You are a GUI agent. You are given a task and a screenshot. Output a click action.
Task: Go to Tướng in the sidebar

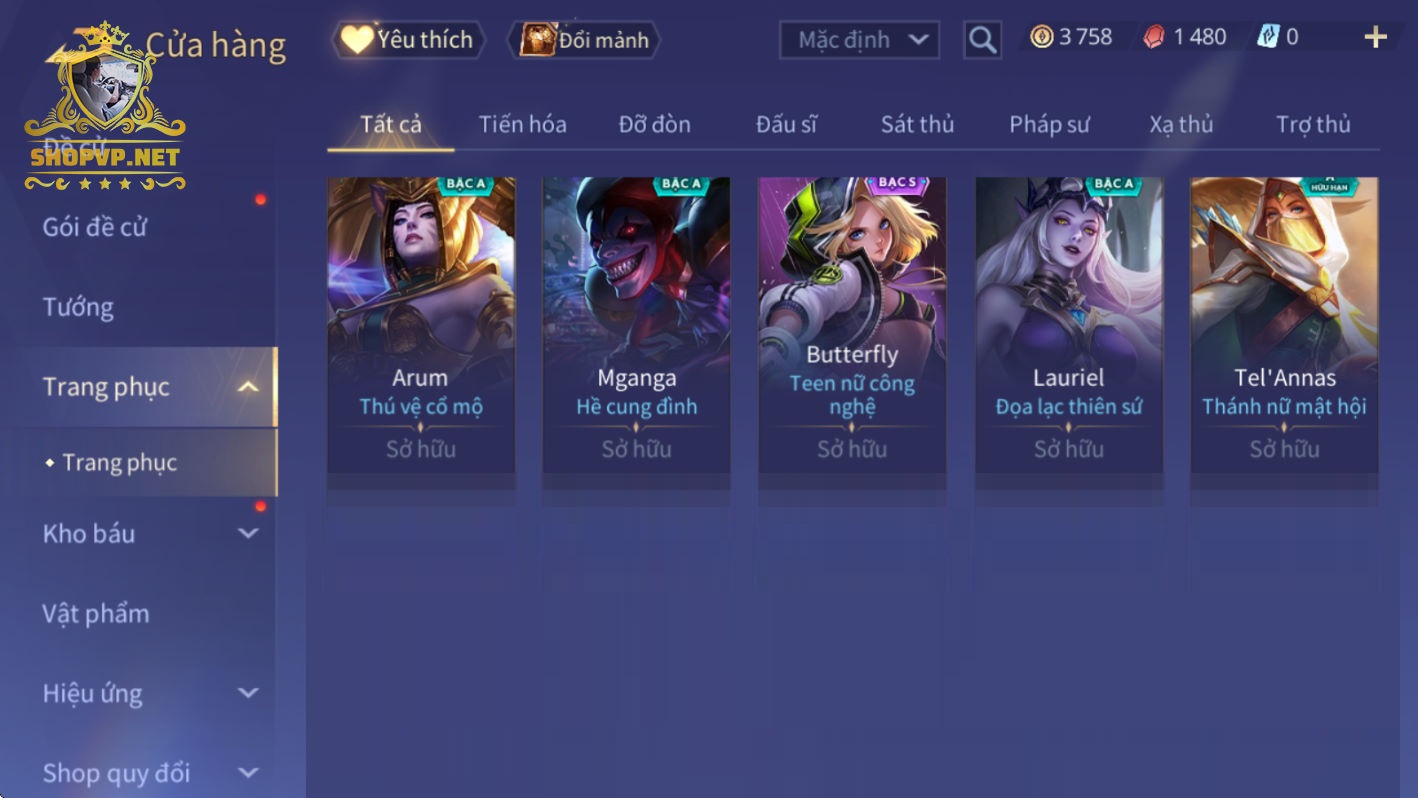click(78, 307)
